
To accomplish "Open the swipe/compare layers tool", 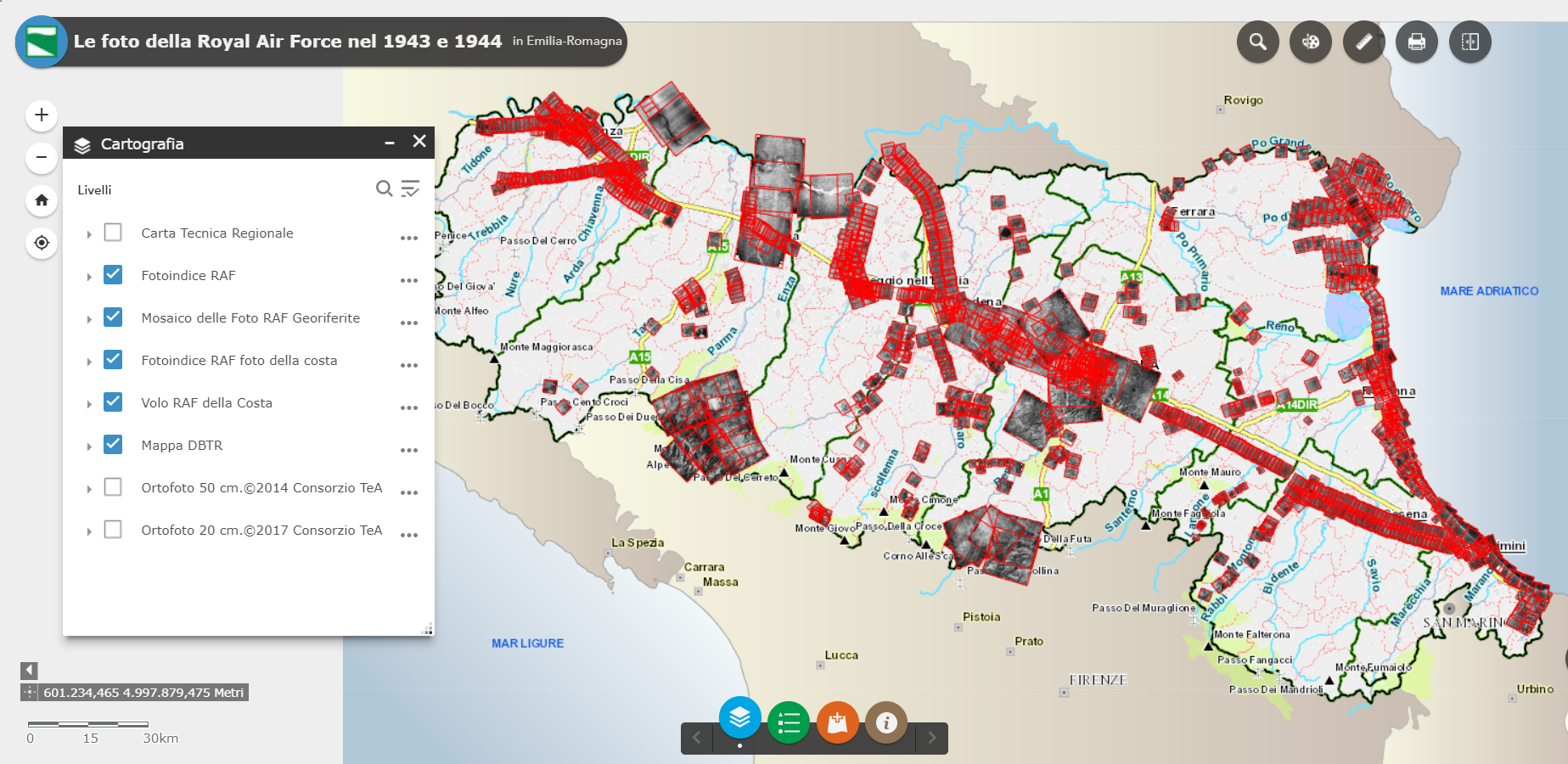I will [1470, 42].
